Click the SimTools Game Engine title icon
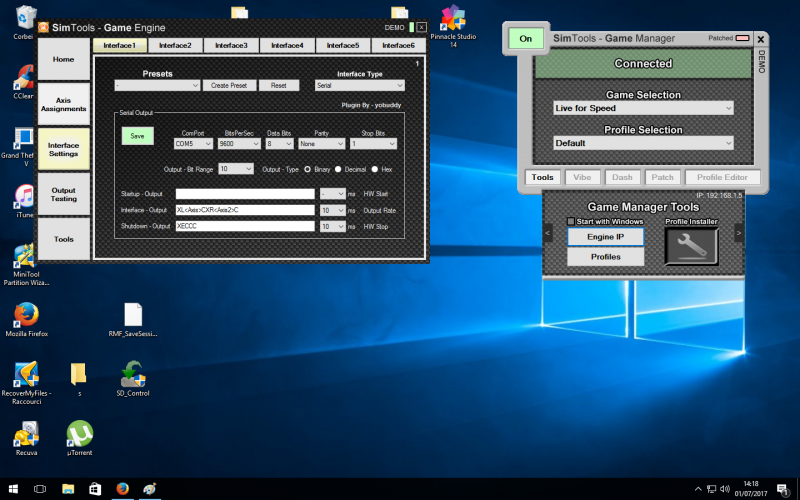The height and width of the screenshot is (500, 800). click(x=43, y=28)
